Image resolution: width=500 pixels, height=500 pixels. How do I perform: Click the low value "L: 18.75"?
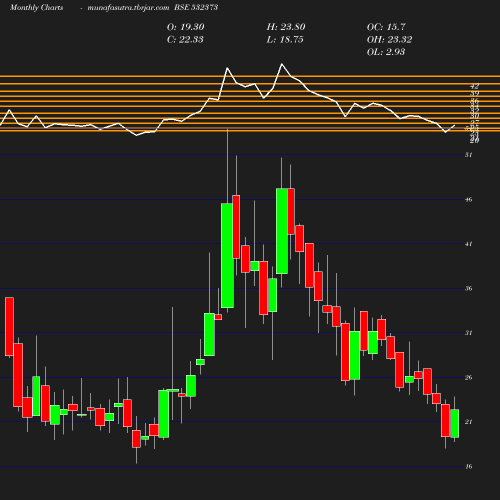tap(285, 39)
